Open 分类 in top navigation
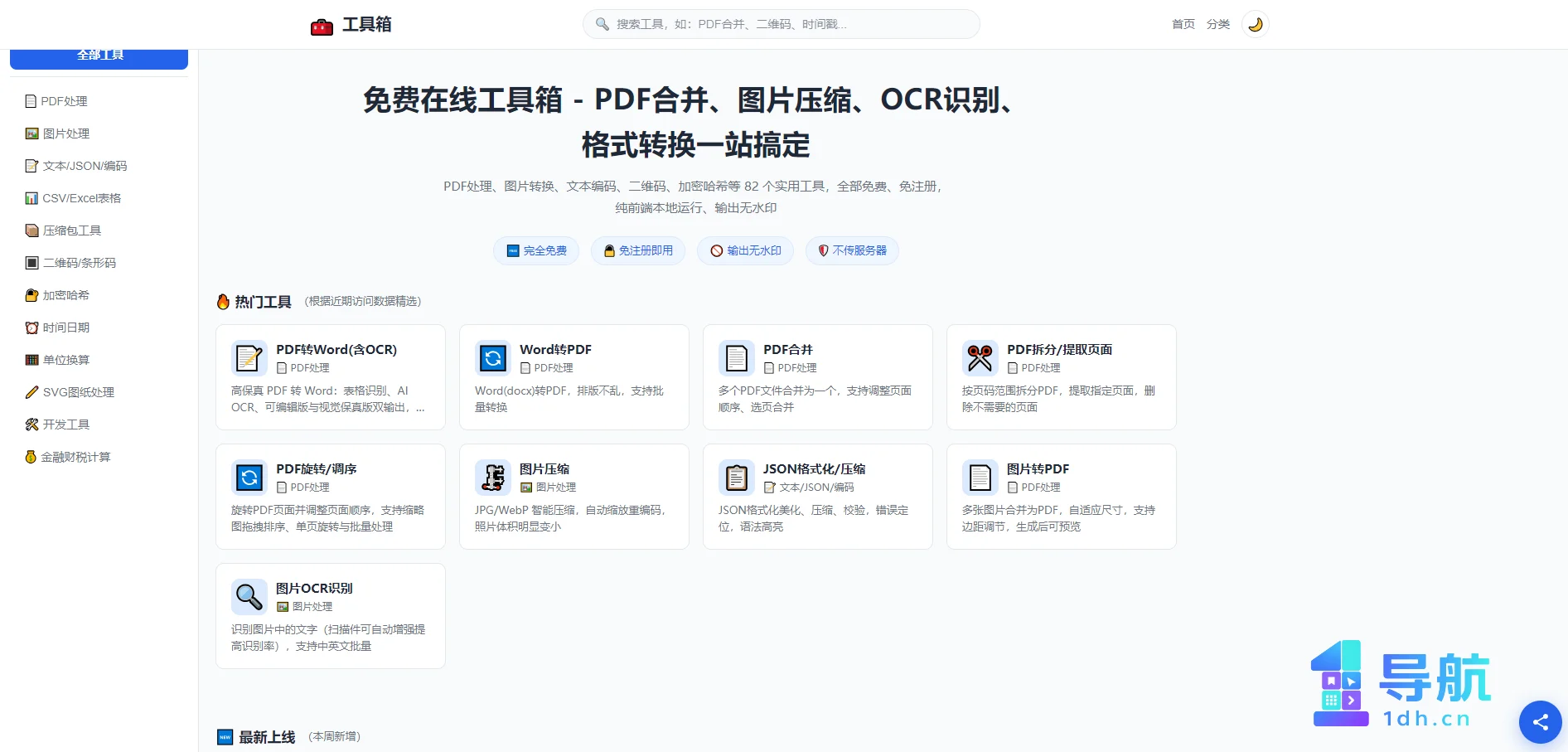Viewport: 1568px width, 752px height. click(x=1218, y=24)
